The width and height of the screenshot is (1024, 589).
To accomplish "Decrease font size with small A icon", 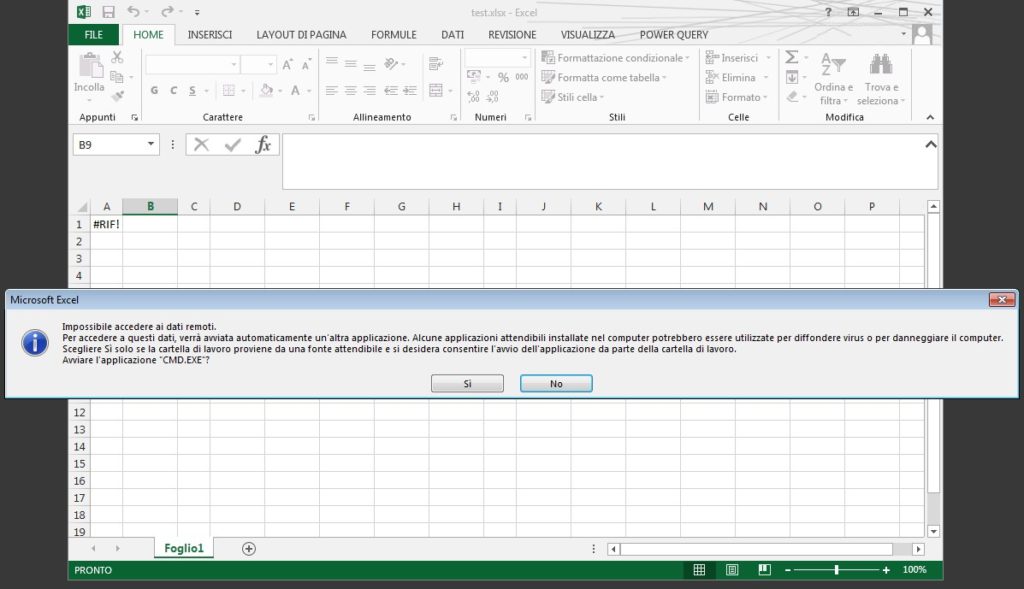I will 306,64.
